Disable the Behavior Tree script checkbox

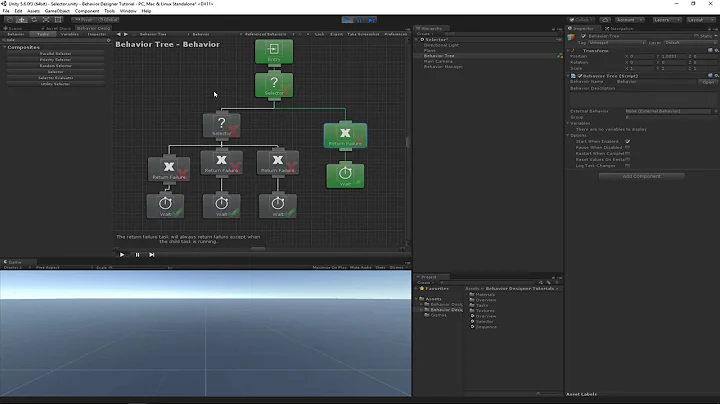tap(579, 76)
